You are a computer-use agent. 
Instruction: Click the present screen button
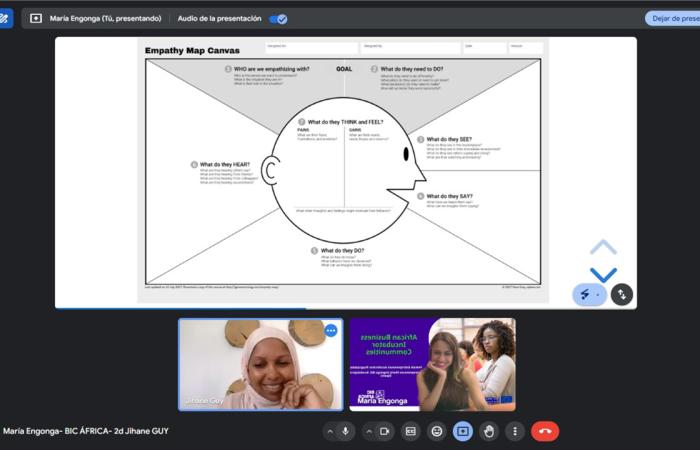tap(462, 431)
